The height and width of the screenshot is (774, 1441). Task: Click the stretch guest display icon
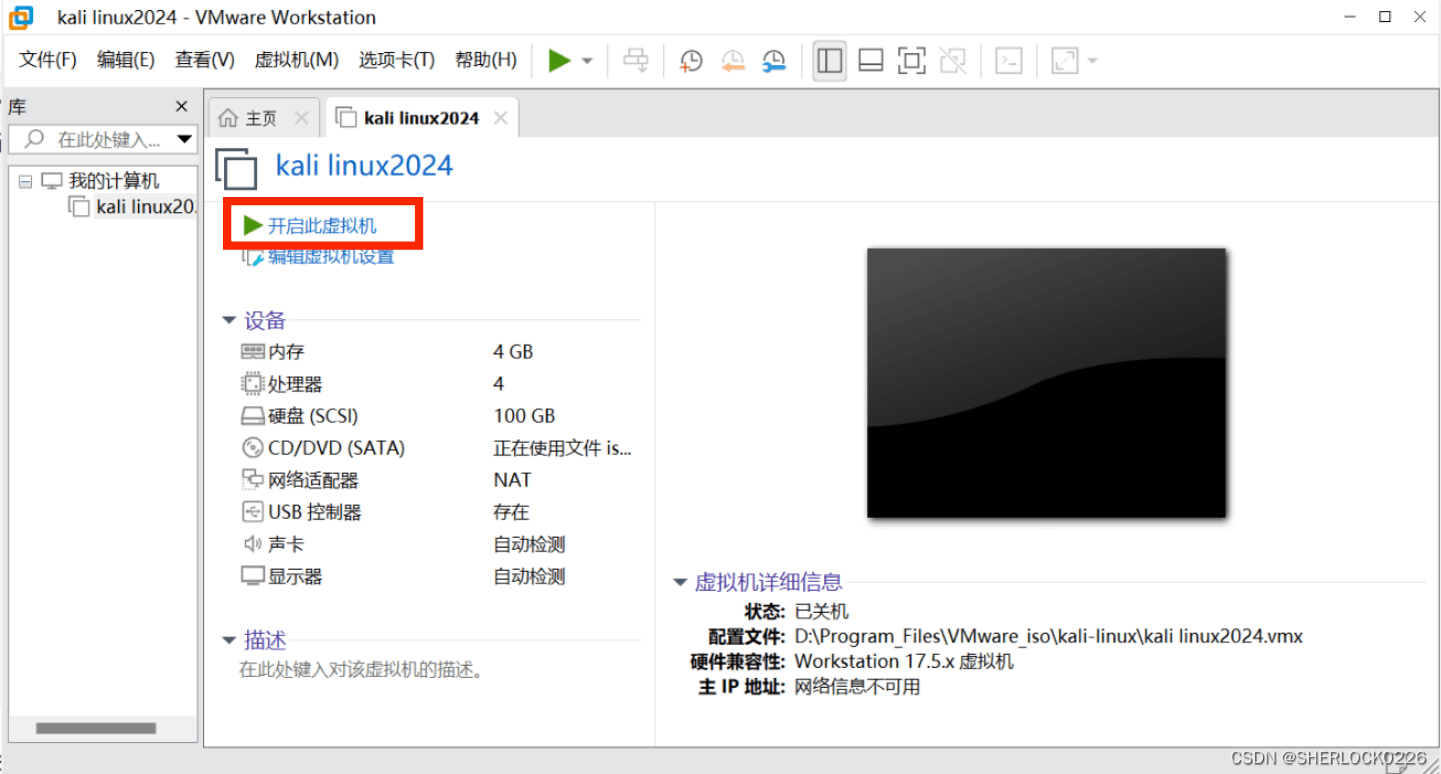click(1065, 61)
